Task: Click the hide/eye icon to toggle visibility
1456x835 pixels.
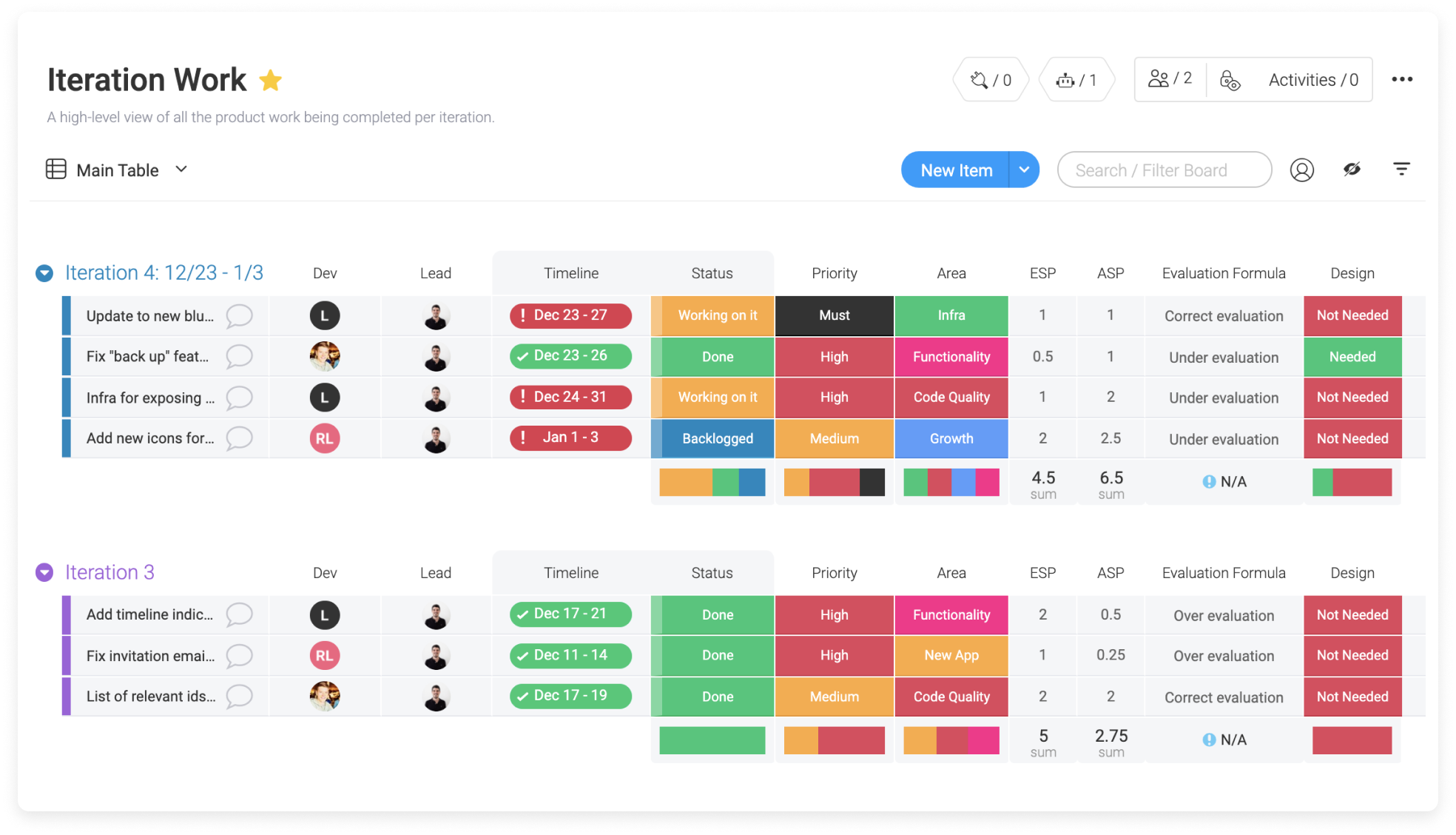Action: (x=1352, y=169)
